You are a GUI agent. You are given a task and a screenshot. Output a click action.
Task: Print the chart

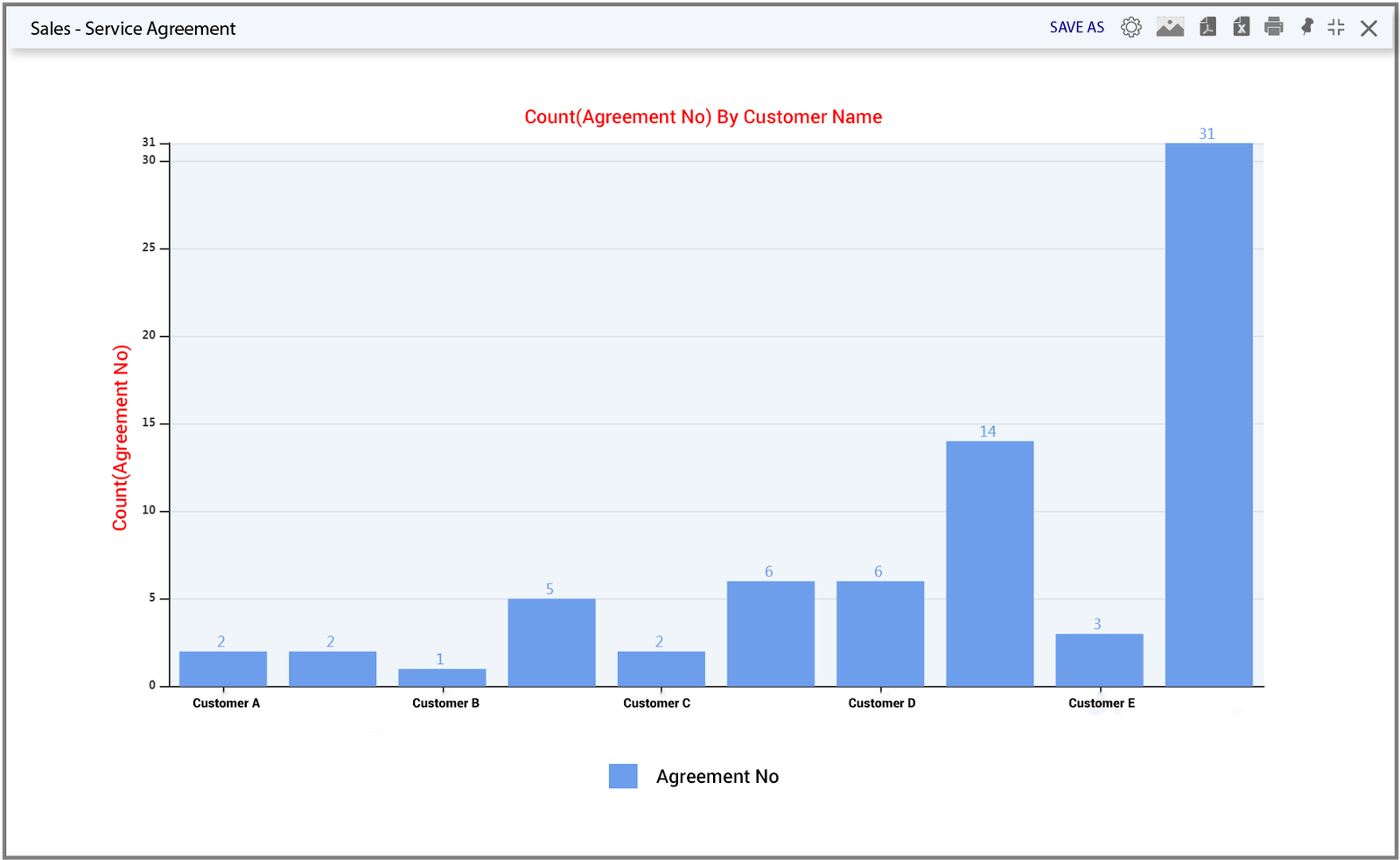pyautogui.click(x=1274, y=27)
